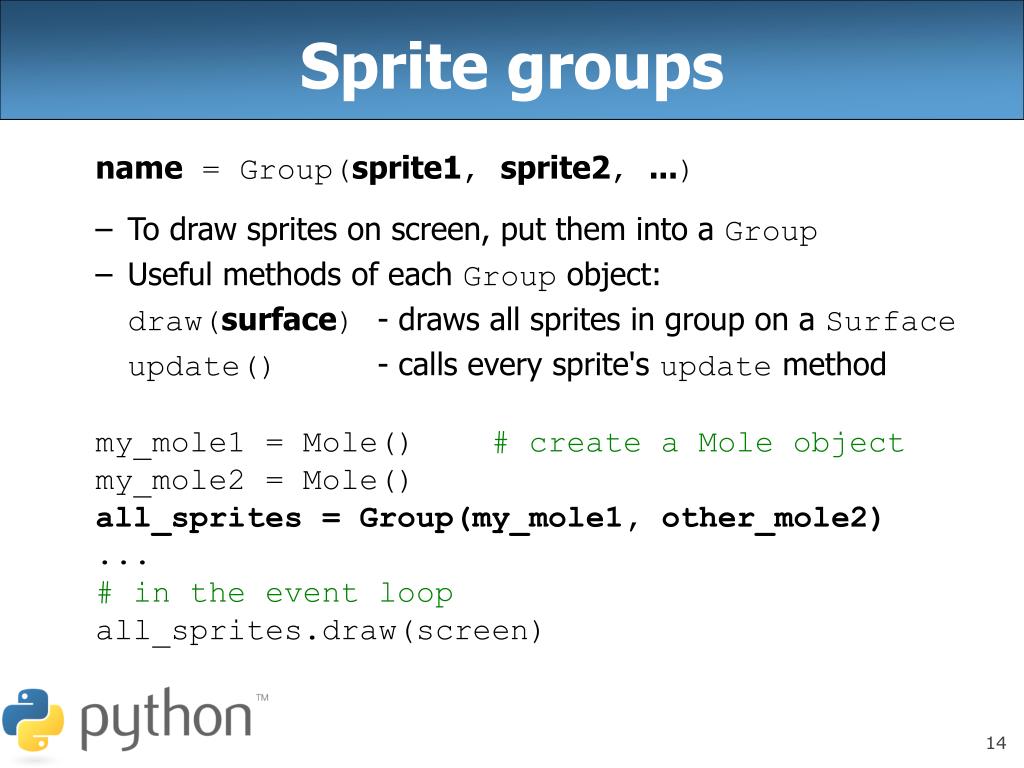Click code line 'my_mole2 = Mole()'
This screenshot has width=1024, height=768.
point(253,481)
